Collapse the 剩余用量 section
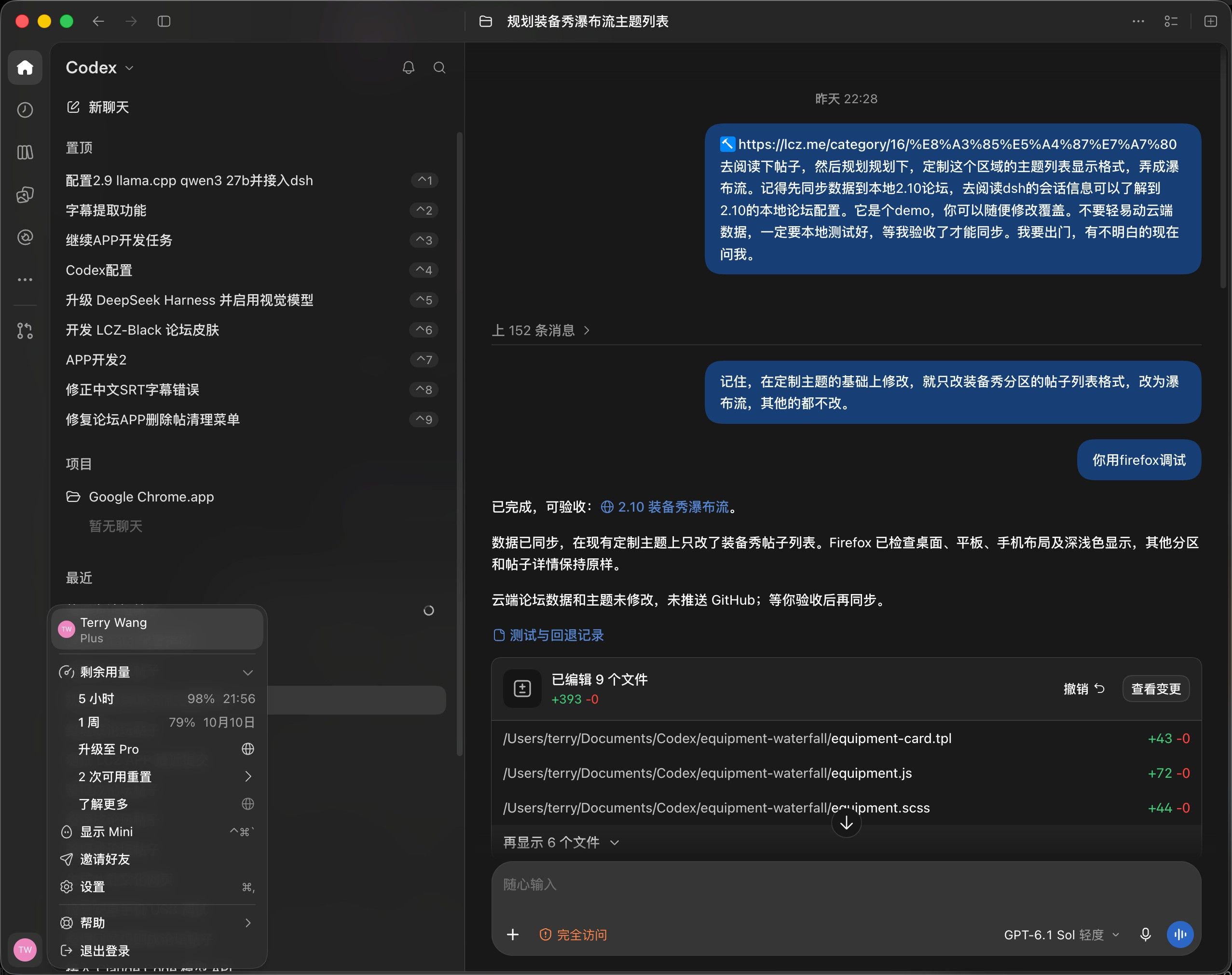This screenshot has height=975, width=1232. tap(157, 672)
